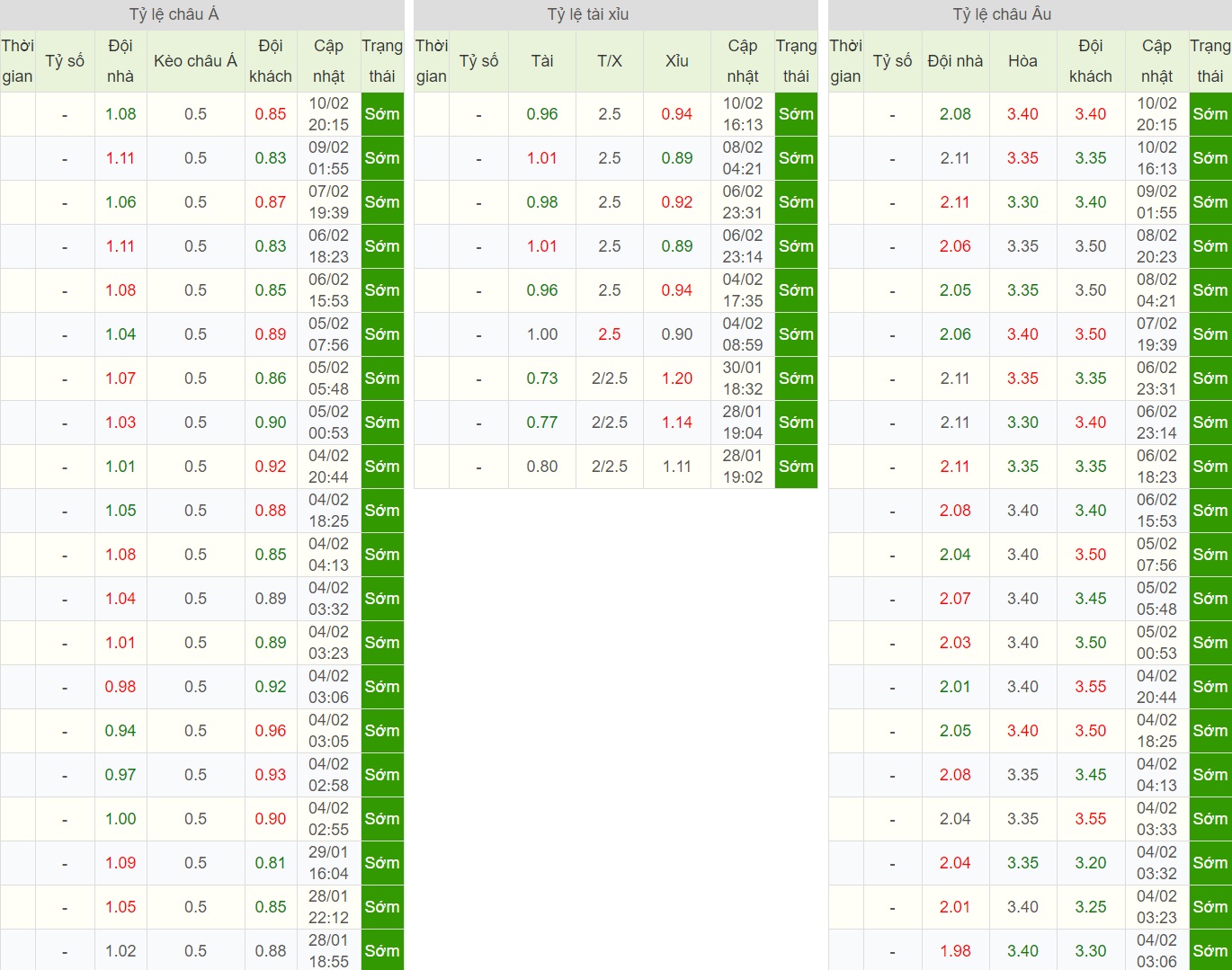Viewport: 1232px width, 970px height.
Task: Click red 2.5 line in tài xỉu 04/02 08:59 row
Action: pos(610,334)
